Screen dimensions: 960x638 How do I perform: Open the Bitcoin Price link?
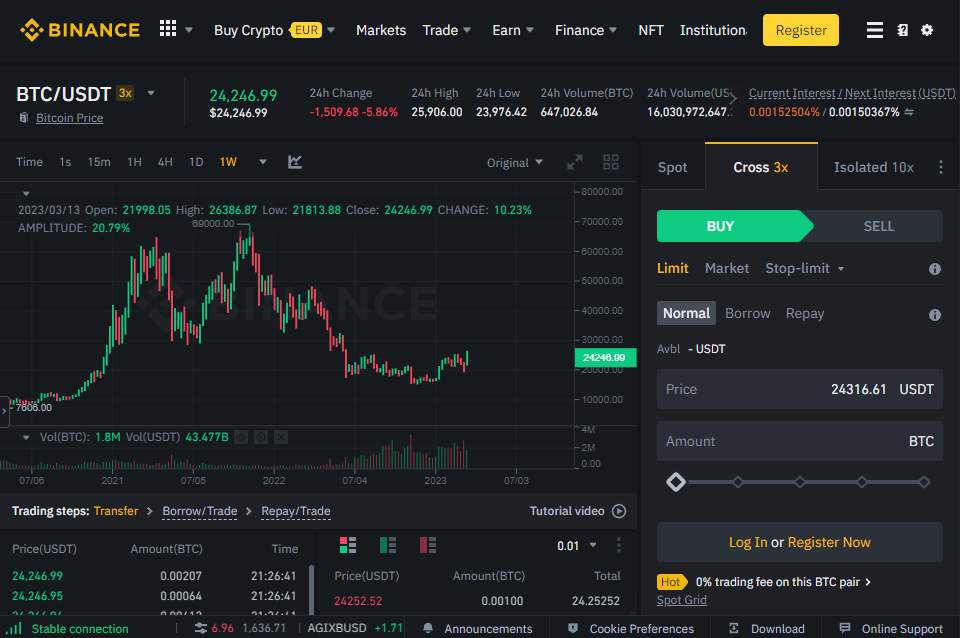tap(69, 118)
